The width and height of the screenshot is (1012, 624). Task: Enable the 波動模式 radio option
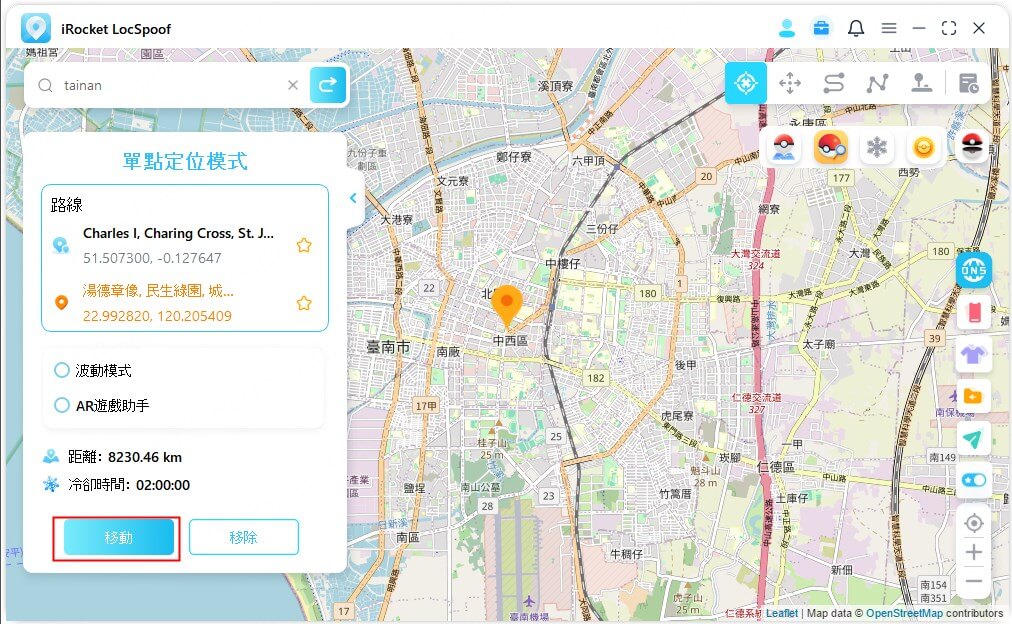(62, 370)
